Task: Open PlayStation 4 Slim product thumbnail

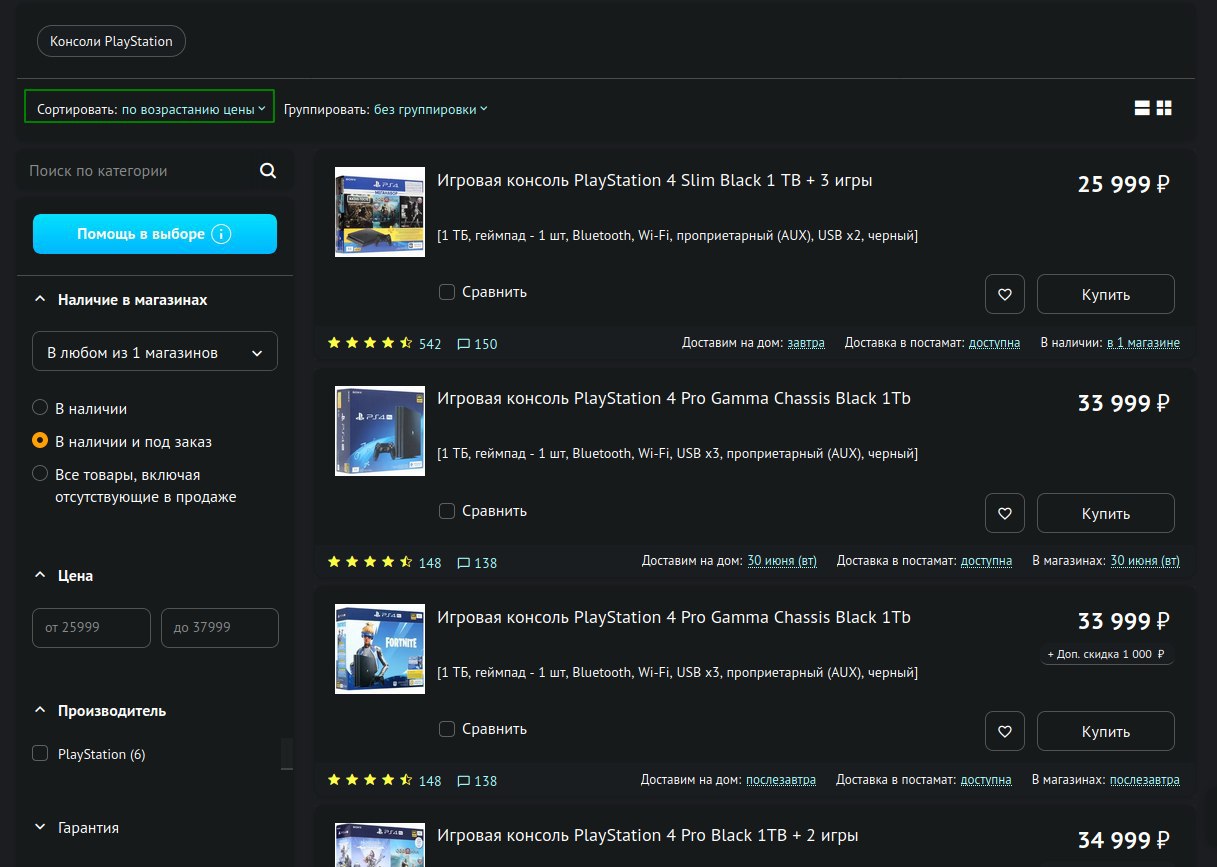Action: point(380,212)
